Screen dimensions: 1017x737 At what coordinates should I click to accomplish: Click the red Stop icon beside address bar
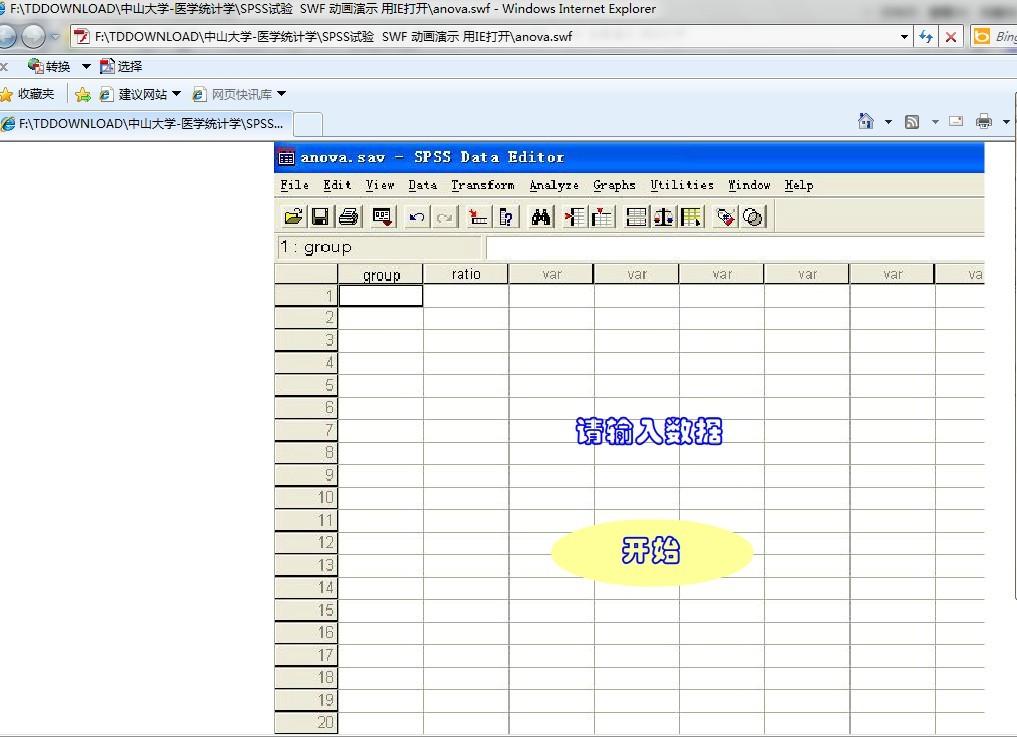point(951,37)
